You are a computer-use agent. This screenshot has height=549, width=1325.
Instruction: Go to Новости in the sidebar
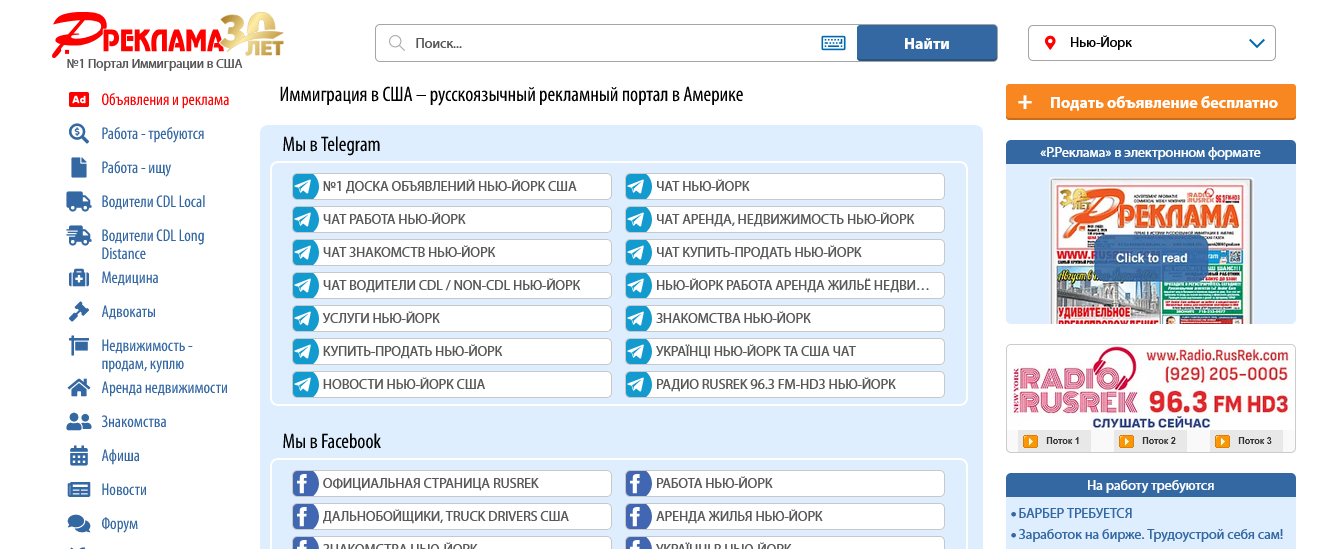[x=124, y=490]
